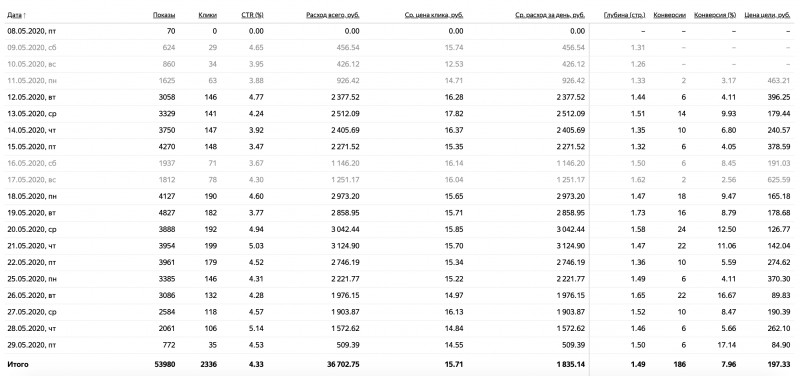Select the 20.05.2020, ср date cell
The height and width of the screenshot is (376, 800).
pos(32,229)
